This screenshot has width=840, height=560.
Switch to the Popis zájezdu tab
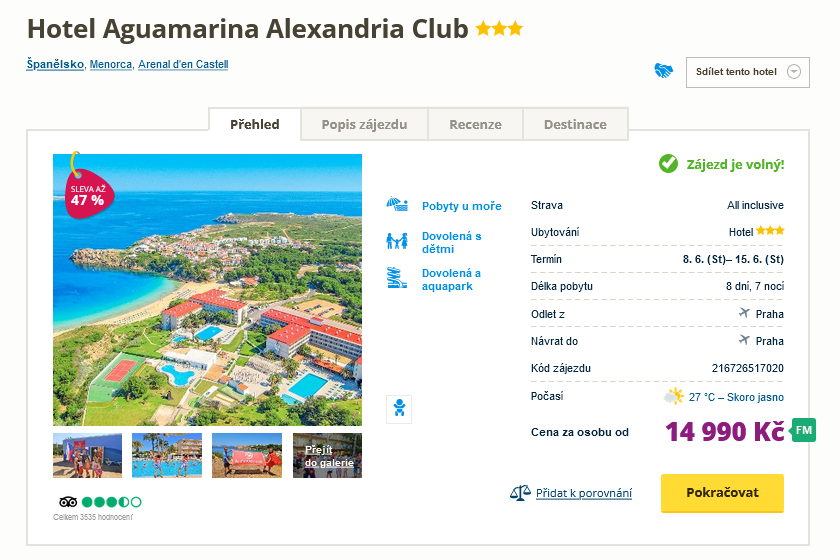coord(364,125)
